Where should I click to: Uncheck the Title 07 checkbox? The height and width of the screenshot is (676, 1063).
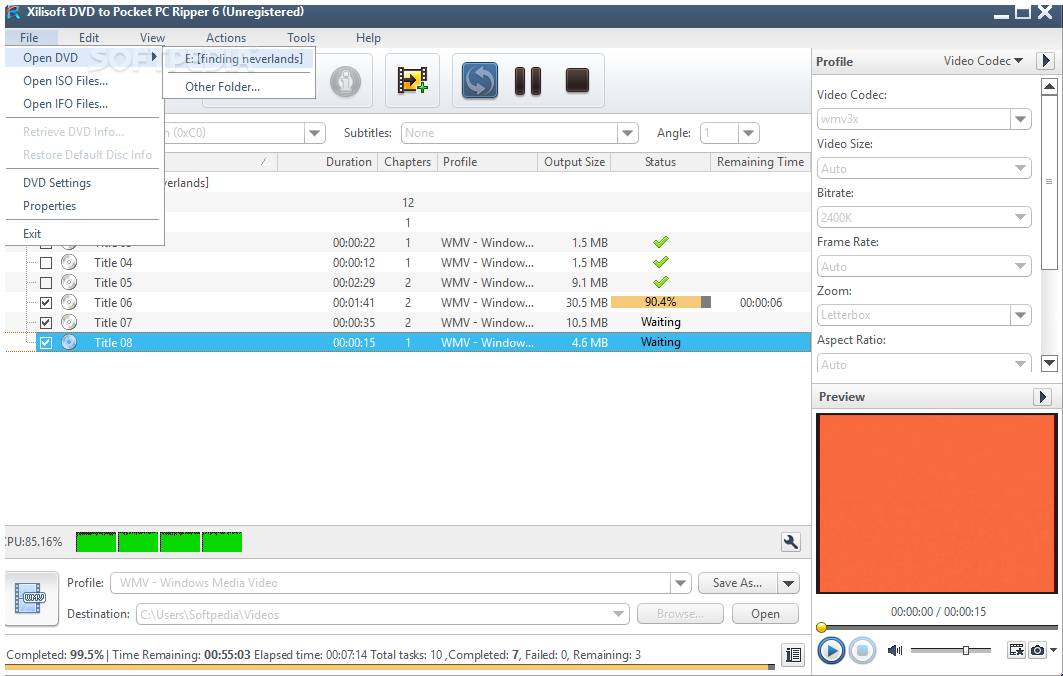tap(46, 323)
